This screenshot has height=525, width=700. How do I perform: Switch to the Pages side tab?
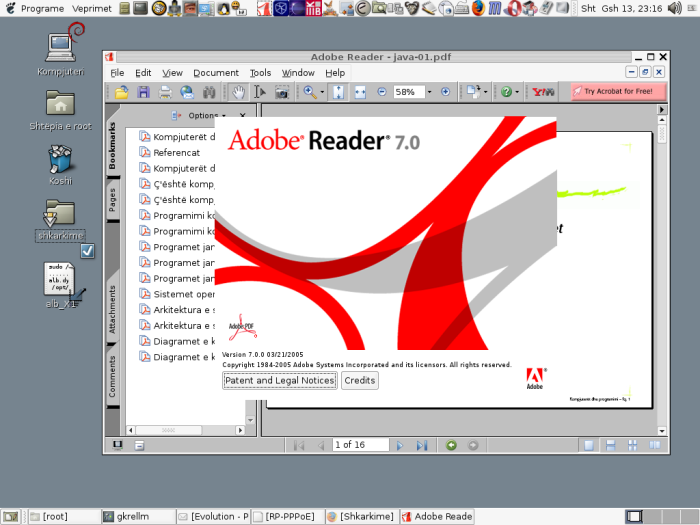112,200
